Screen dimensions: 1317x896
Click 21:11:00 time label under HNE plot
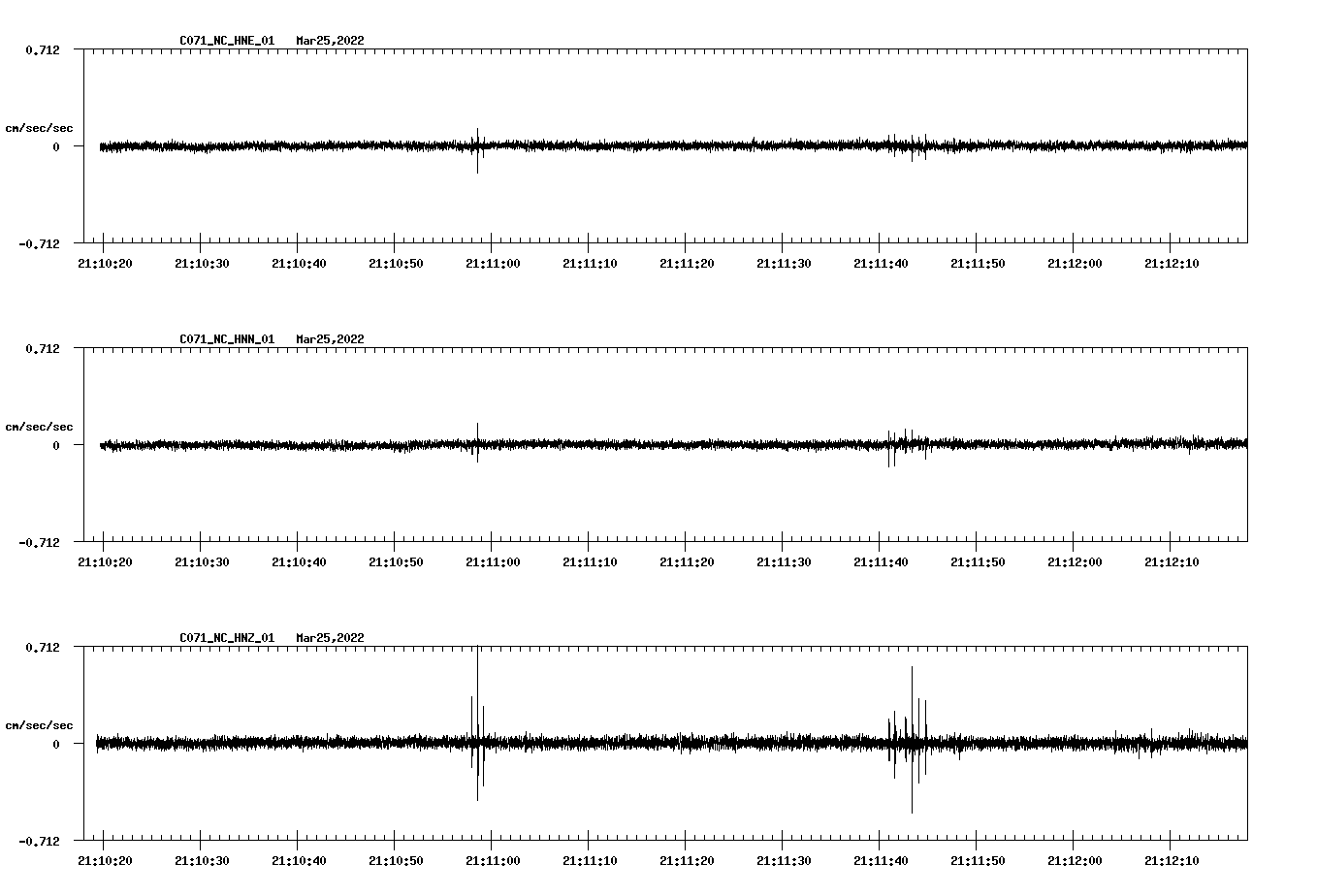coord(493,264)
